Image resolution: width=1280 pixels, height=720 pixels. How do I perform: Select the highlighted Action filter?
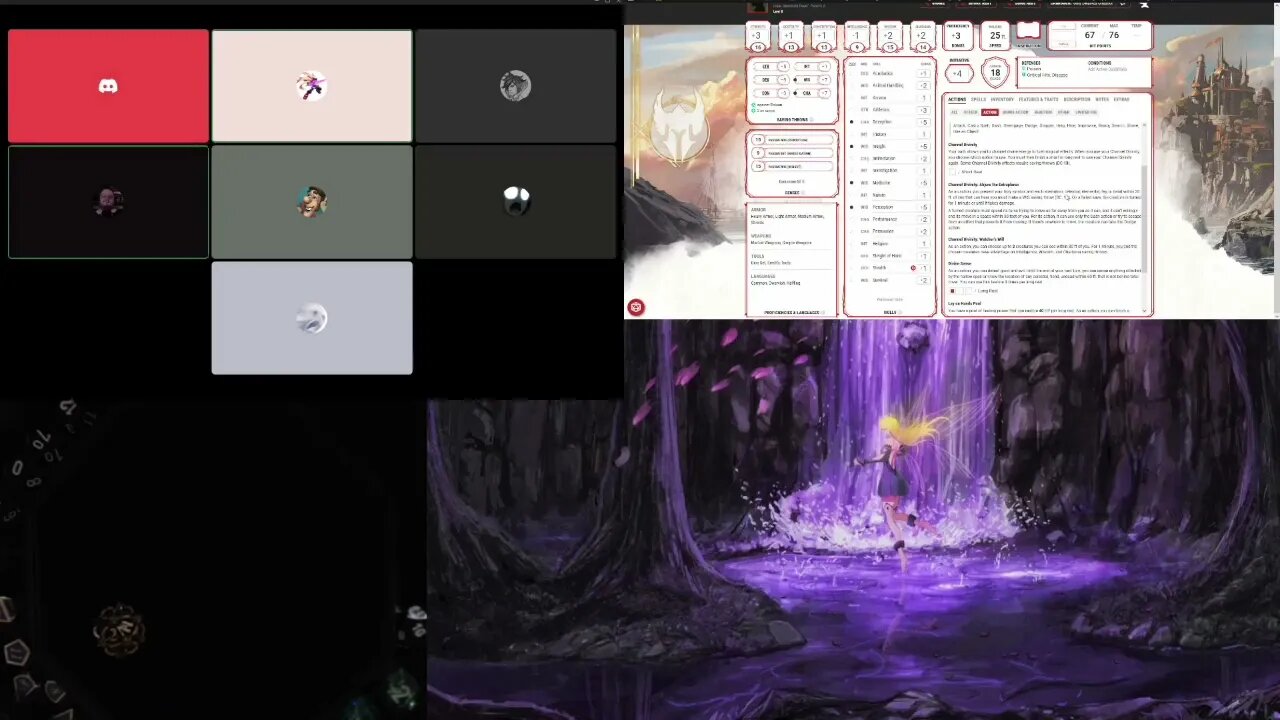coord(989,112)
